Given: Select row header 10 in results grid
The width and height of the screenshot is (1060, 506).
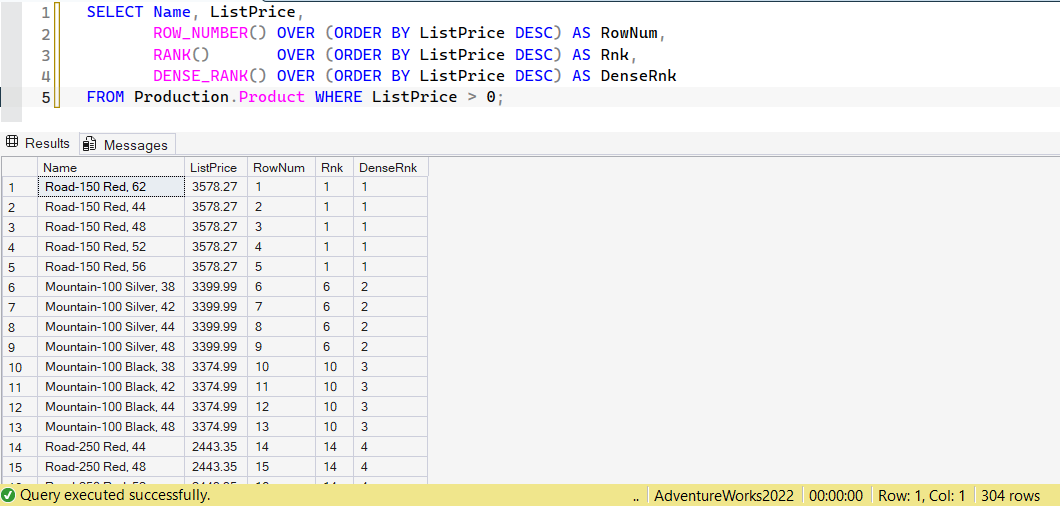Looking at the screenshot, I should [x=19, y=367].
